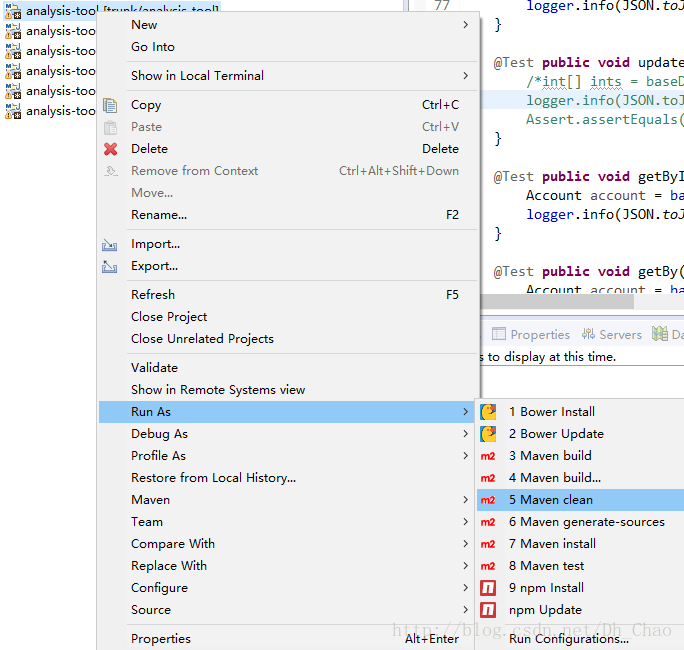This screenshot has width=684, height=650.
Task: Expand Show in Local Terminal submenu arrow
Action: [x=465, y=75]
